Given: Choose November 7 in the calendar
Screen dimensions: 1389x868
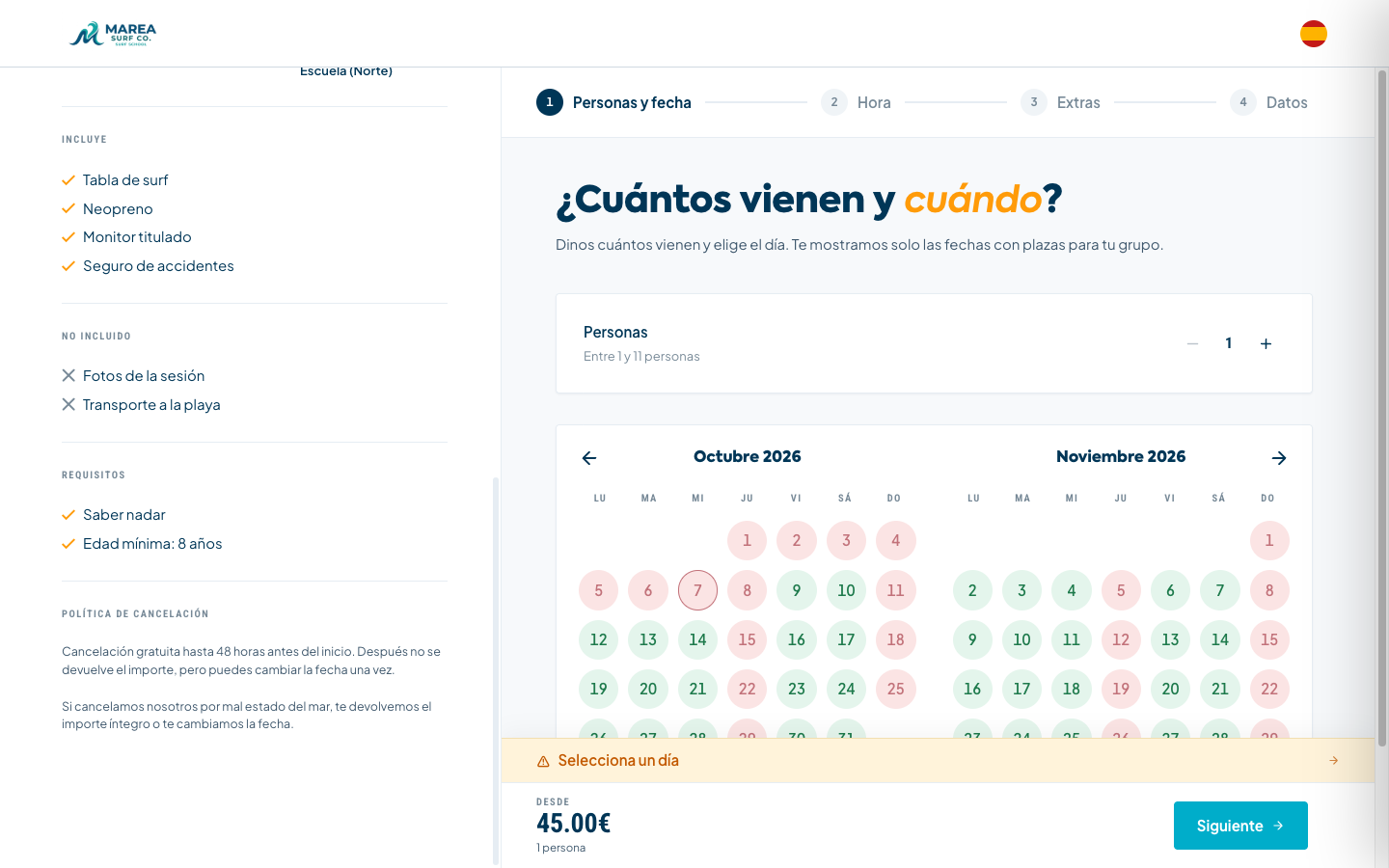Looking at the screenshot, I should 1220,590.
